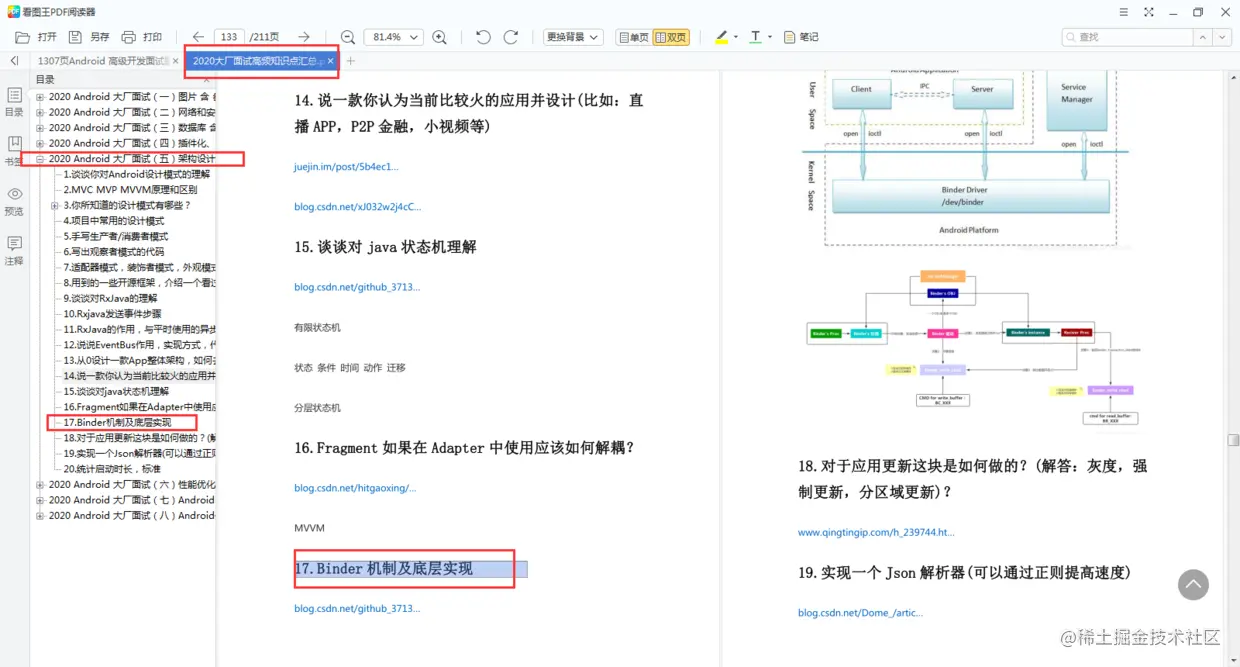Click the 打开 open button label

47,37
